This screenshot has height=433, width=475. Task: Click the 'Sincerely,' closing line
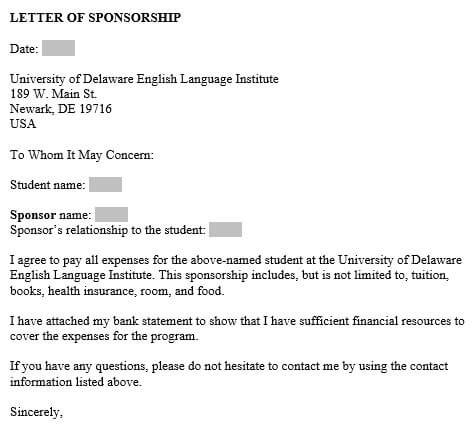[36, 412]
